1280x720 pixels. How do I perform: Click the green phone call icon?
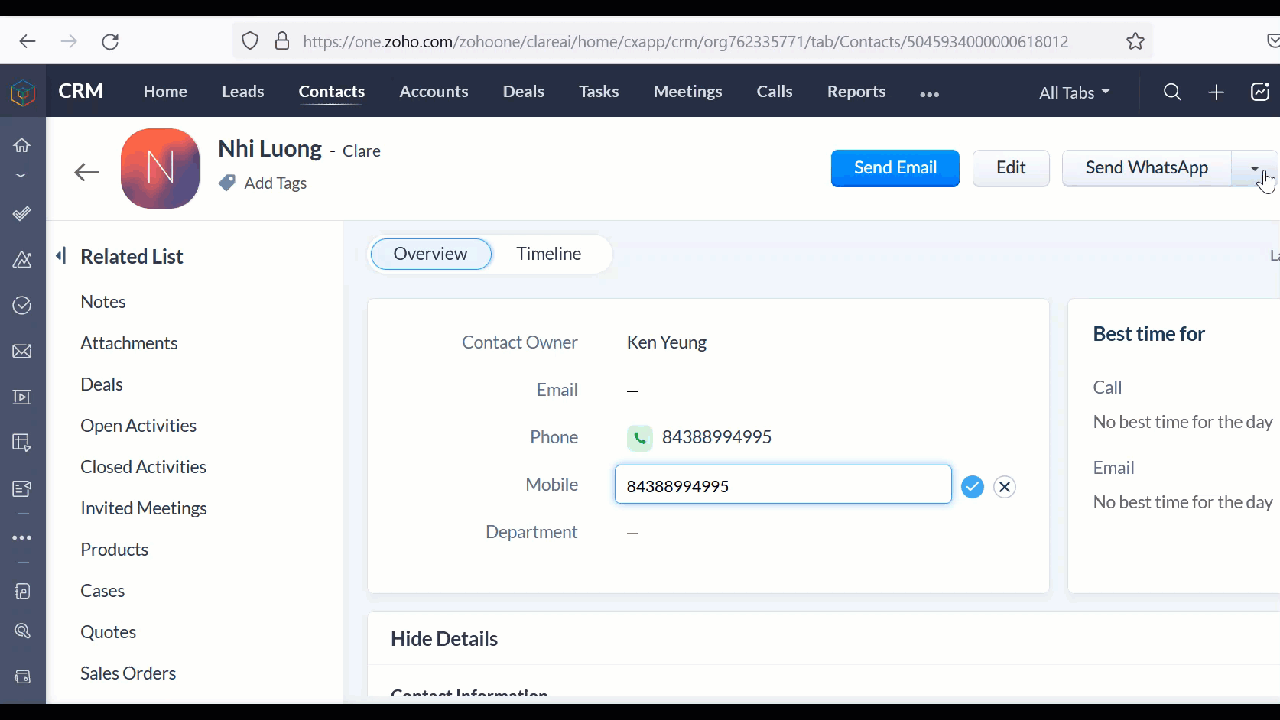click(x=640, y=438)
